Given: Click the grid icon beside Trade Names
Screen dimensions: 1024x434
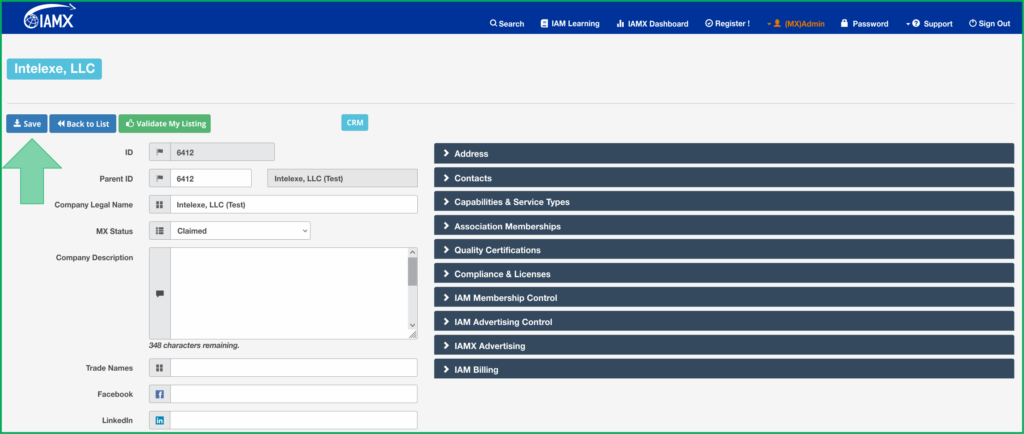Looking at the screenshot, I should coord(159,367).
